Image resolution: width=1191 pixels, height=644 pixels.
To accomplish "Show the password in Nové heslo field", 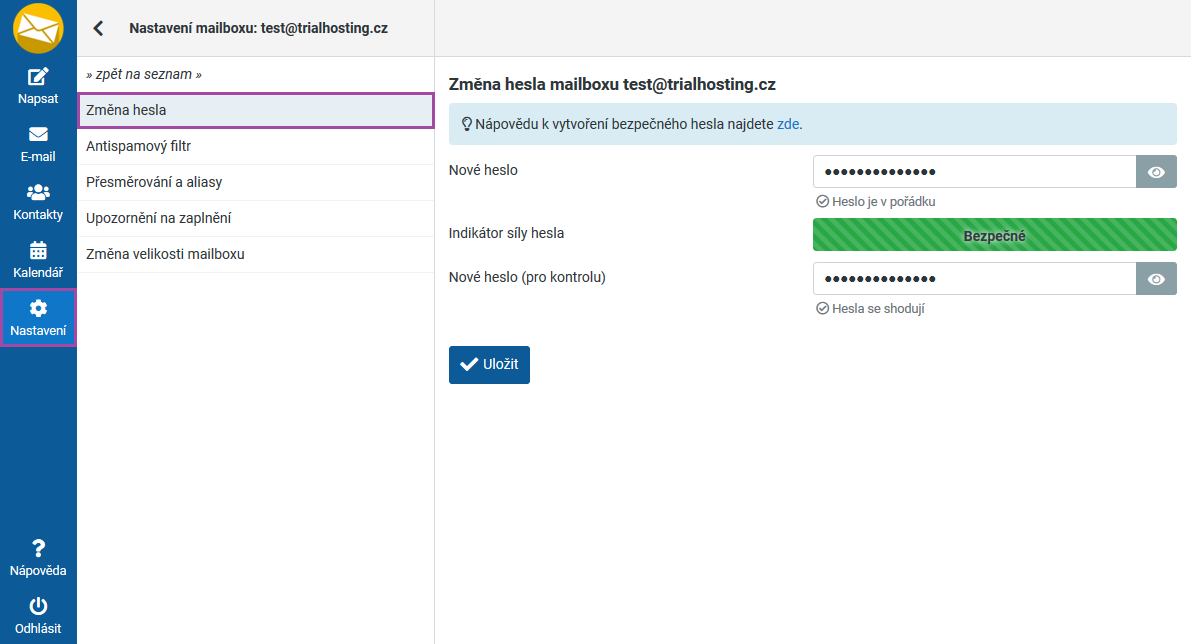I will click(x=1156, y=172).
